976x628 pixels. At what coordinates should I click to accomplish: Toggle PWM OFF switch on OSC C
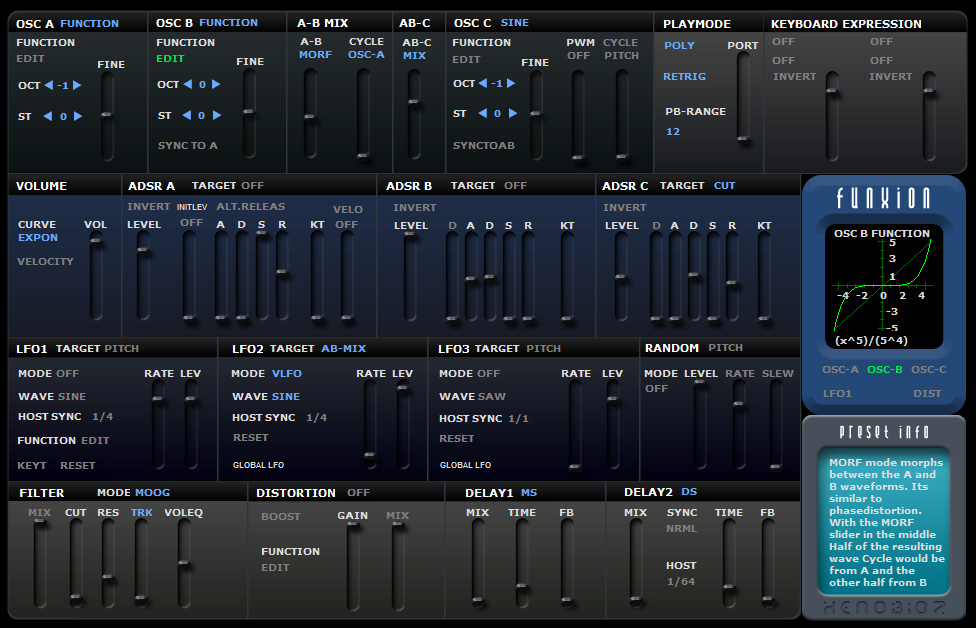(578, 55)
